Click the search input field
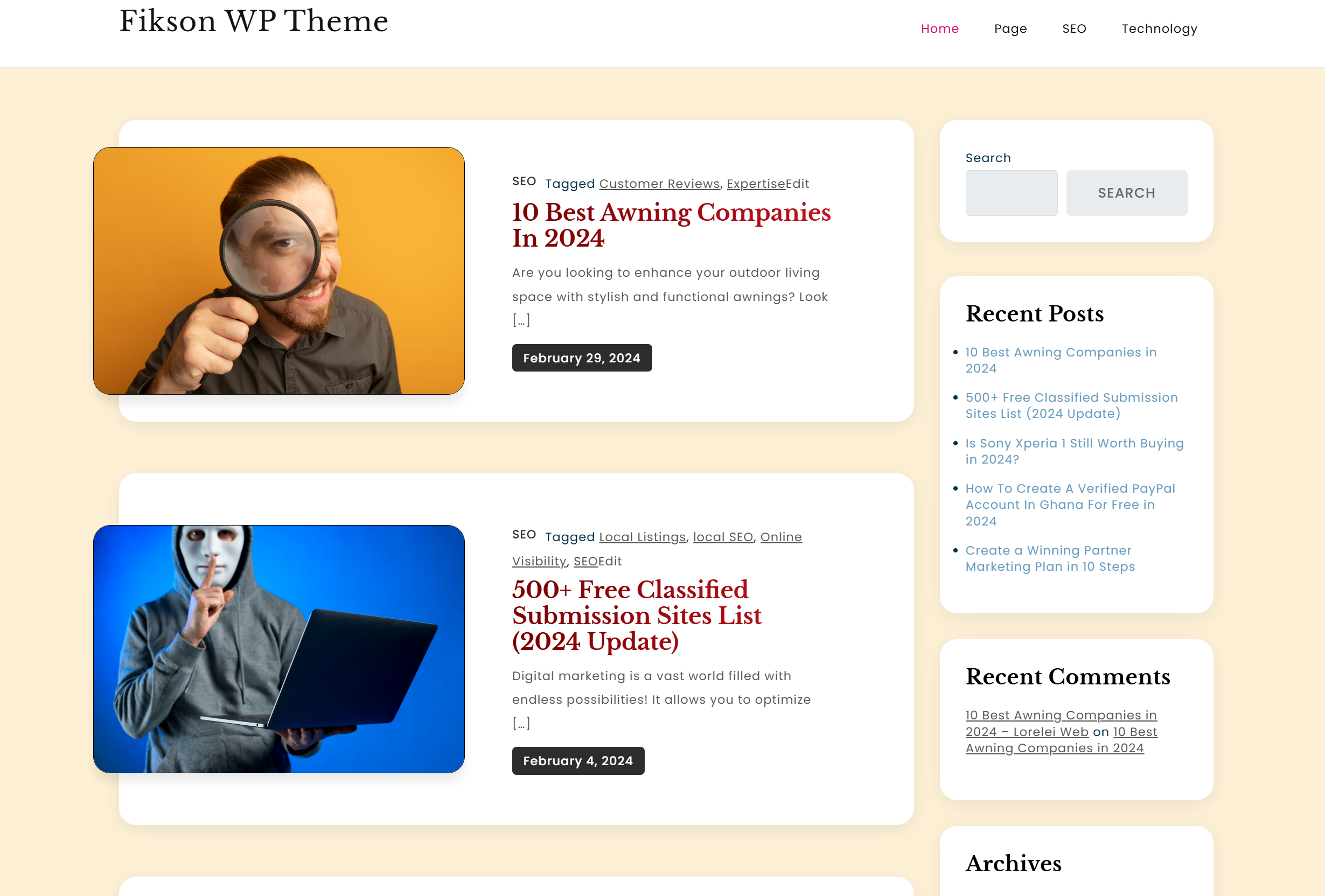The image size is (1325, 896). [x=1011, y=192]
